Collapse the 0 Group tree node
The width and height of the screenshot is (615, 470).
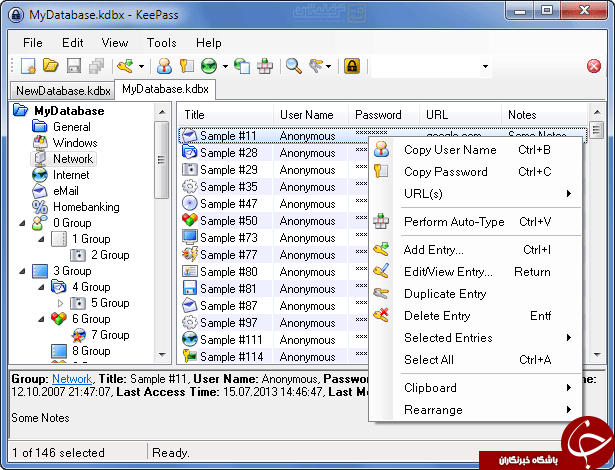23,223
